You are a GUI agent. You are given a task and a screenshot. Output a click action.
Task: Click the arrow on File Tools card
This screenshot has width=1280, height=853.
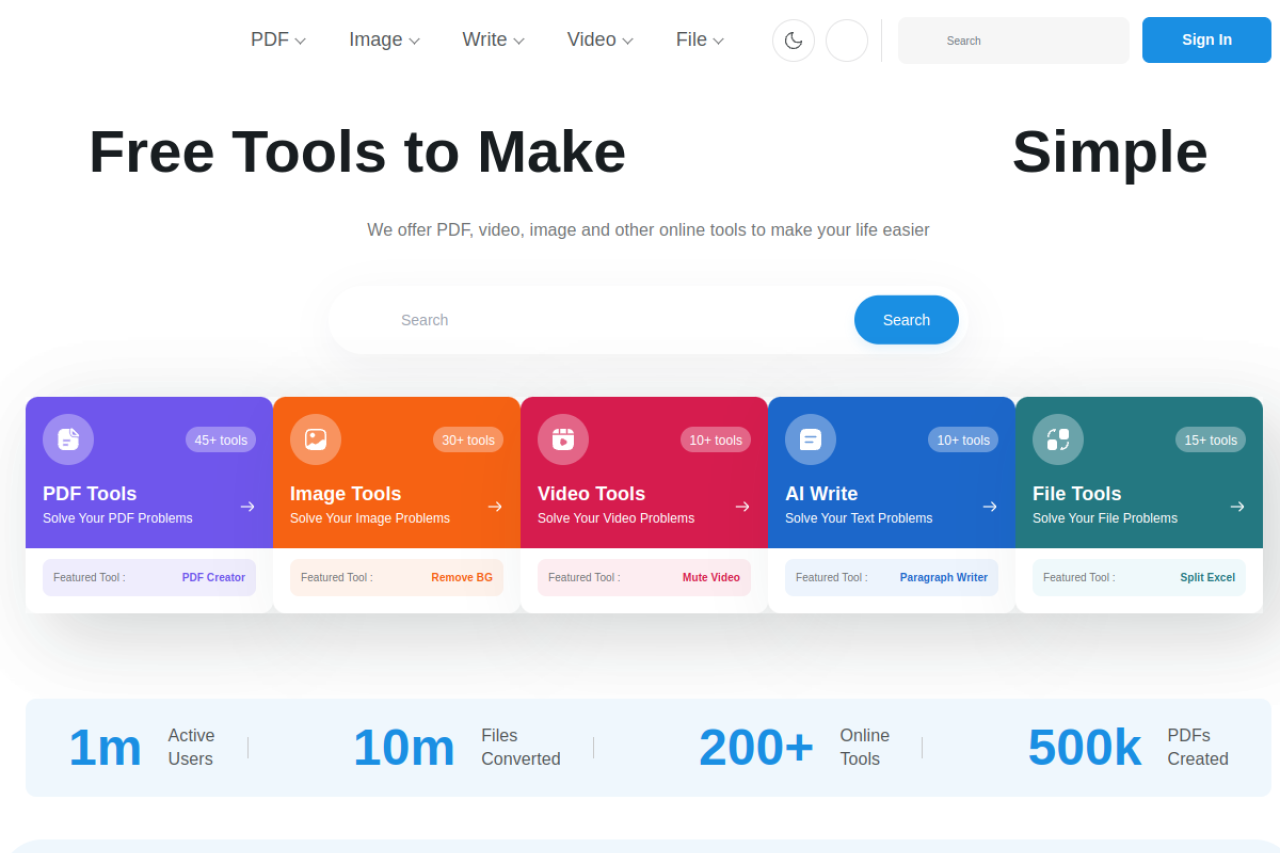(x=1237, y=507)
